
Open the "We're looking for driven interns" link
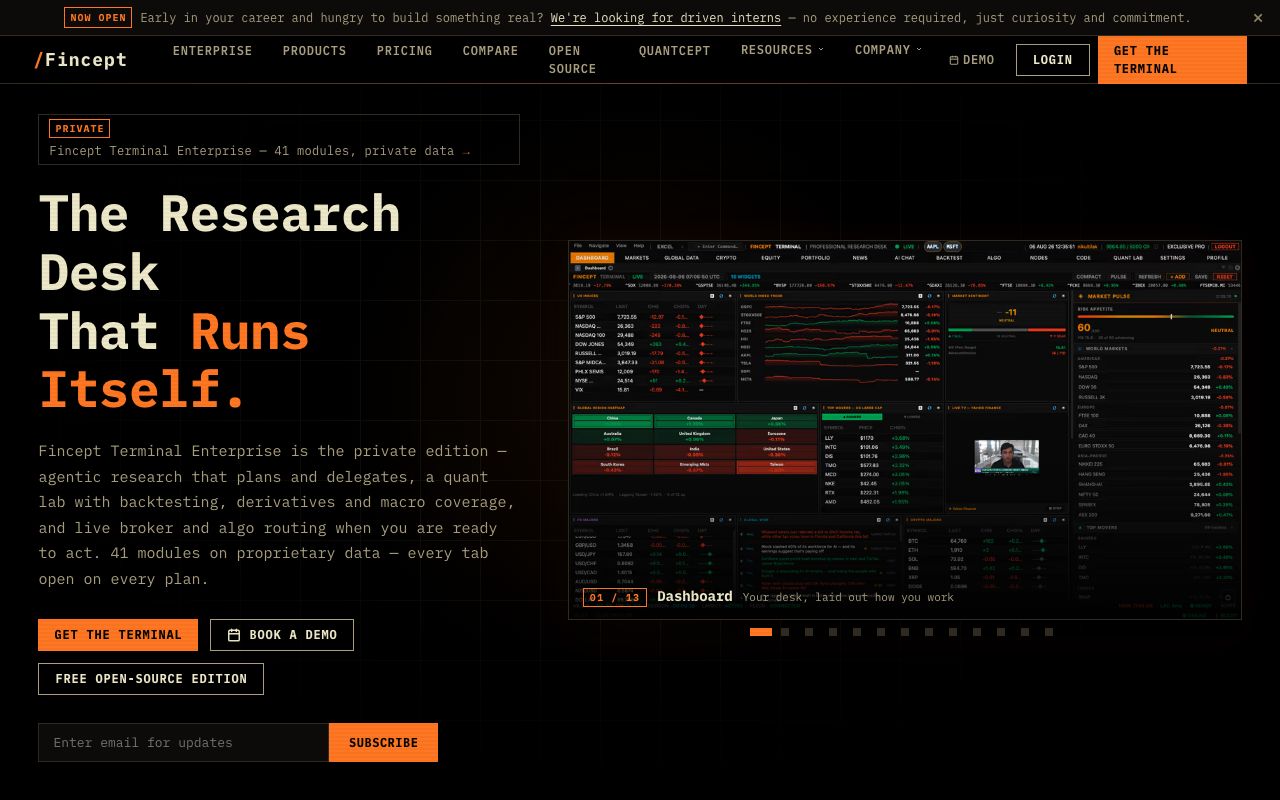pos(665,18)
